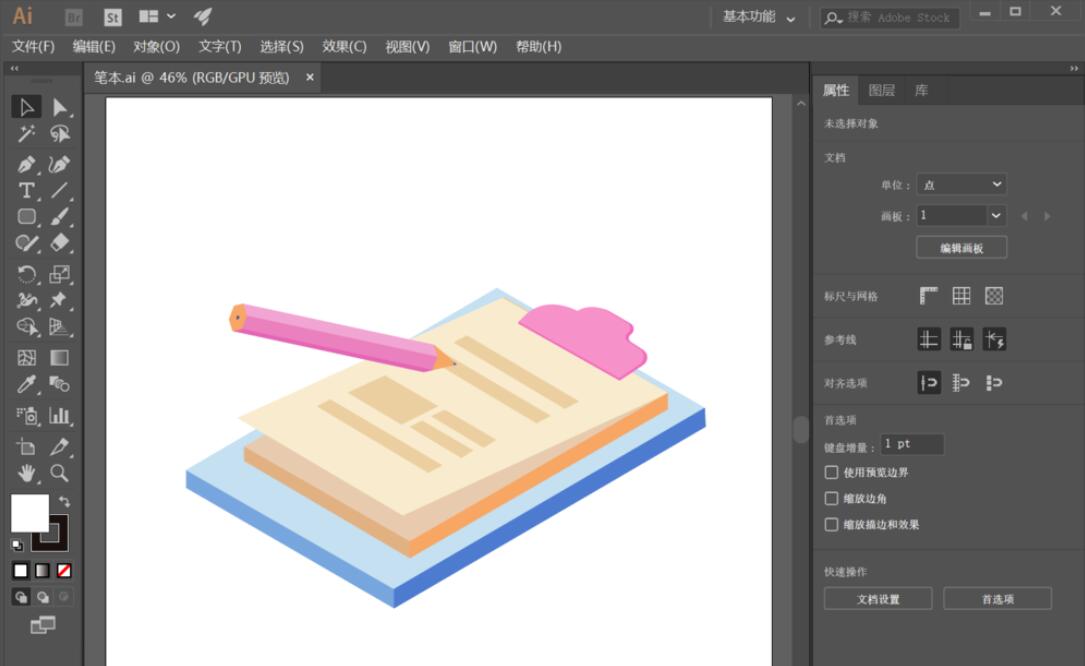Swap fill and stroke colors

click(64, 501)
